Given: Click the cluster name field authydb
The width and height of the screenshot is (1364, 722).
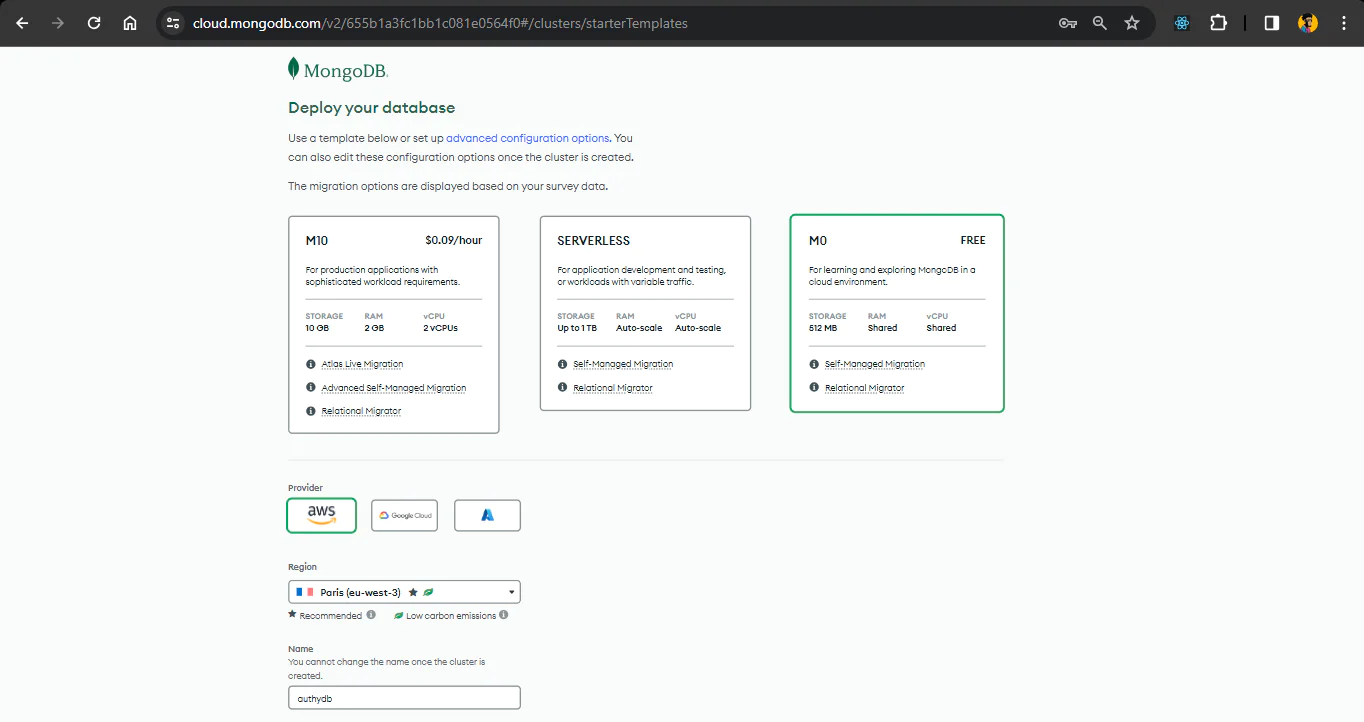Looking at the screenshot, I should [404, 698].
